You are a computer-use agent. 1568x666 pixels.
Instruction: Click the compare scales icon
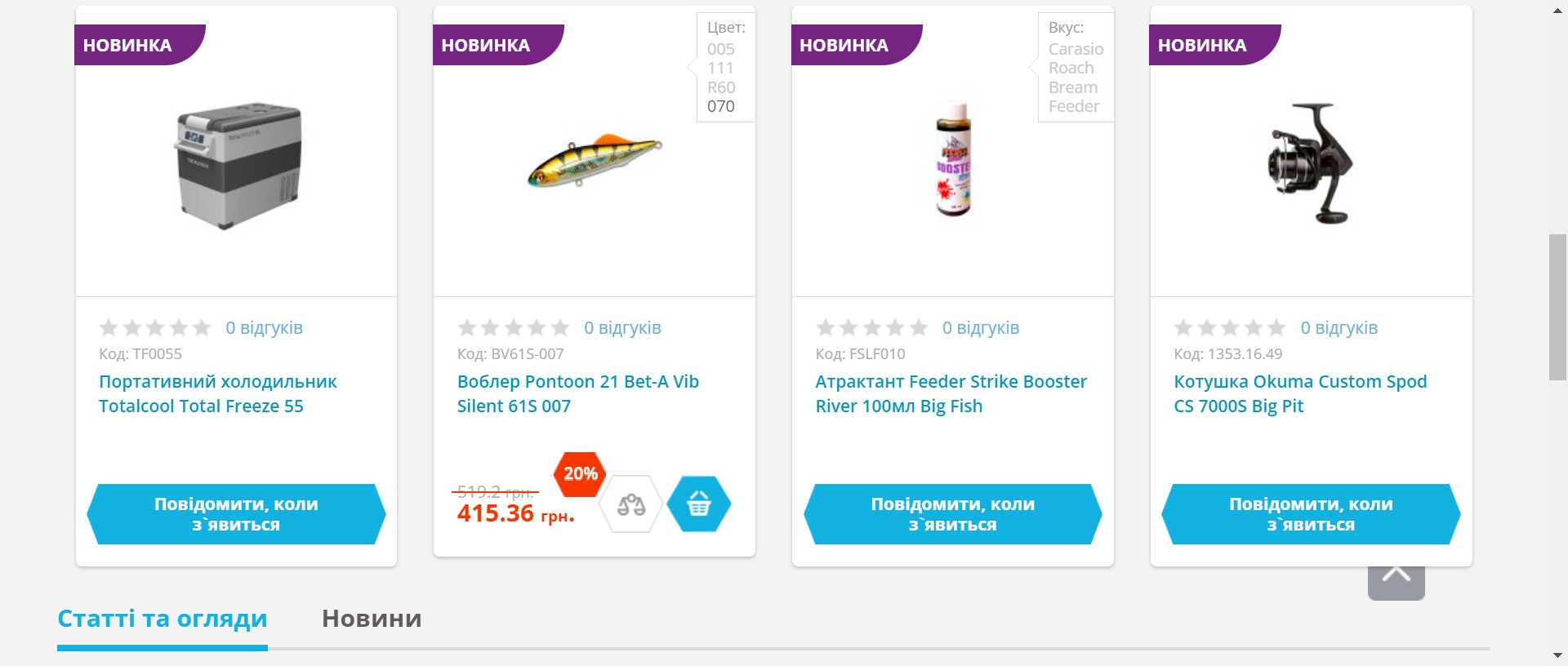point(630,504)
